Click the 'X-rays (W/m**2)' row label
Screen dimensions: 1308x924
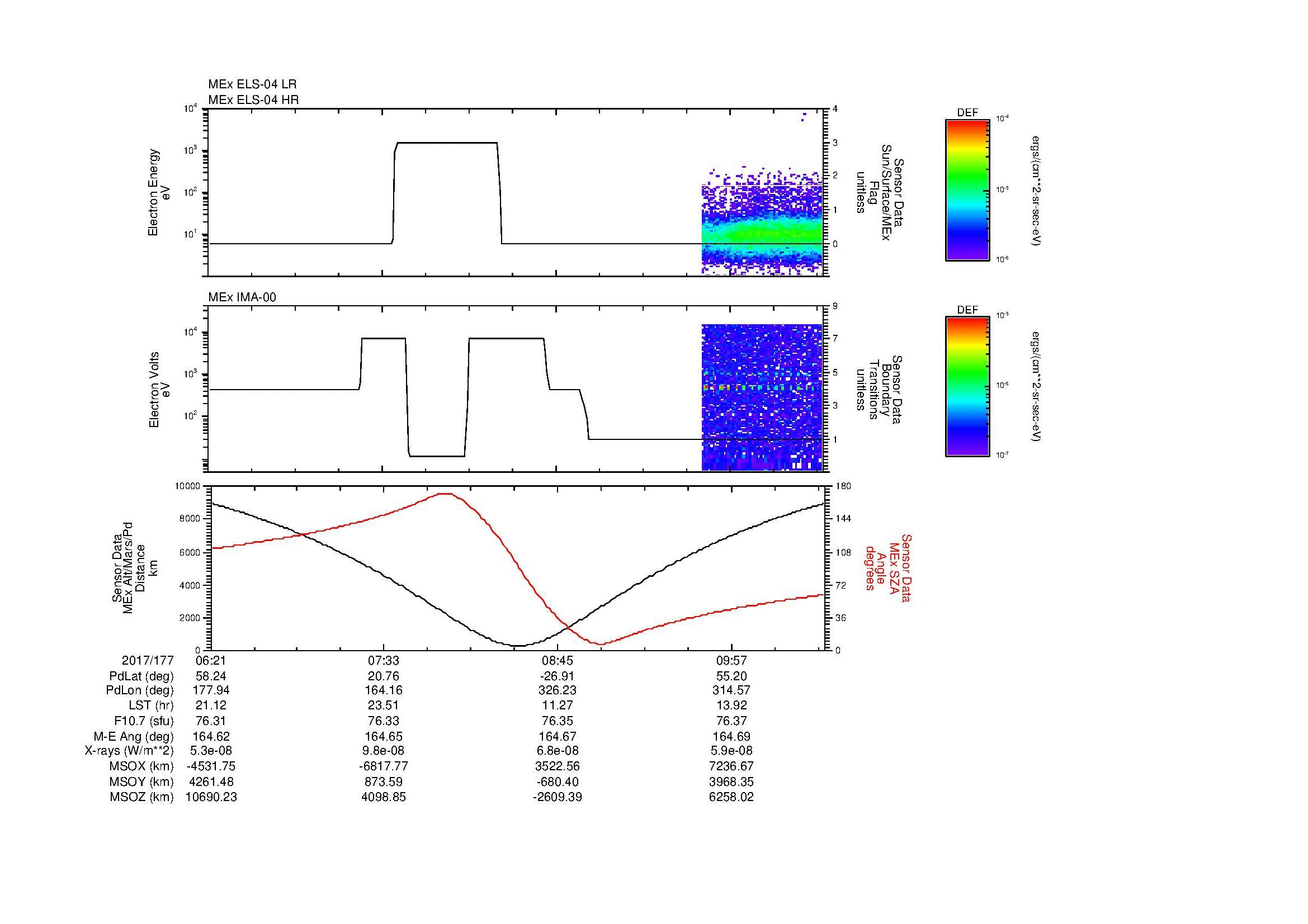click(129, 751)
